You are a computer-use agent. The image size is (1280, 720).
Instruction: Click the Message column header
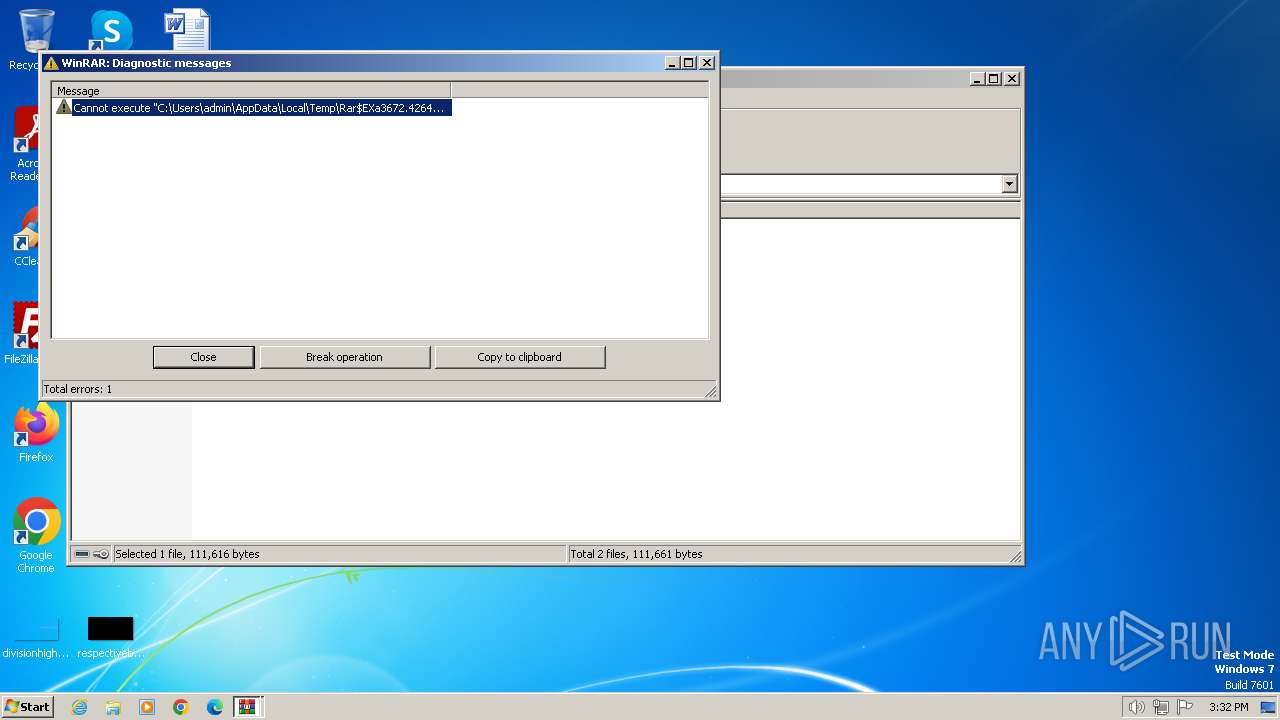coord(251,90)
